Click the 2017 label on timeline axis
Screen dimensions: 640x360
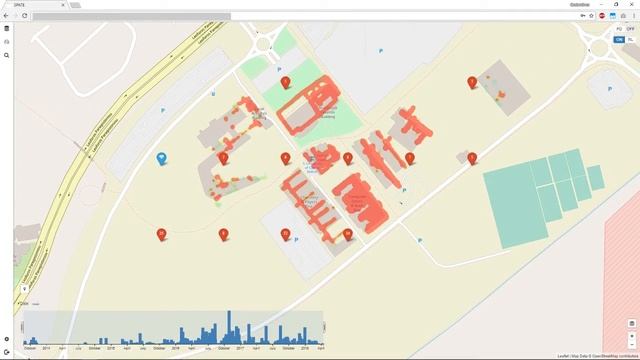[x=240, y=348]
